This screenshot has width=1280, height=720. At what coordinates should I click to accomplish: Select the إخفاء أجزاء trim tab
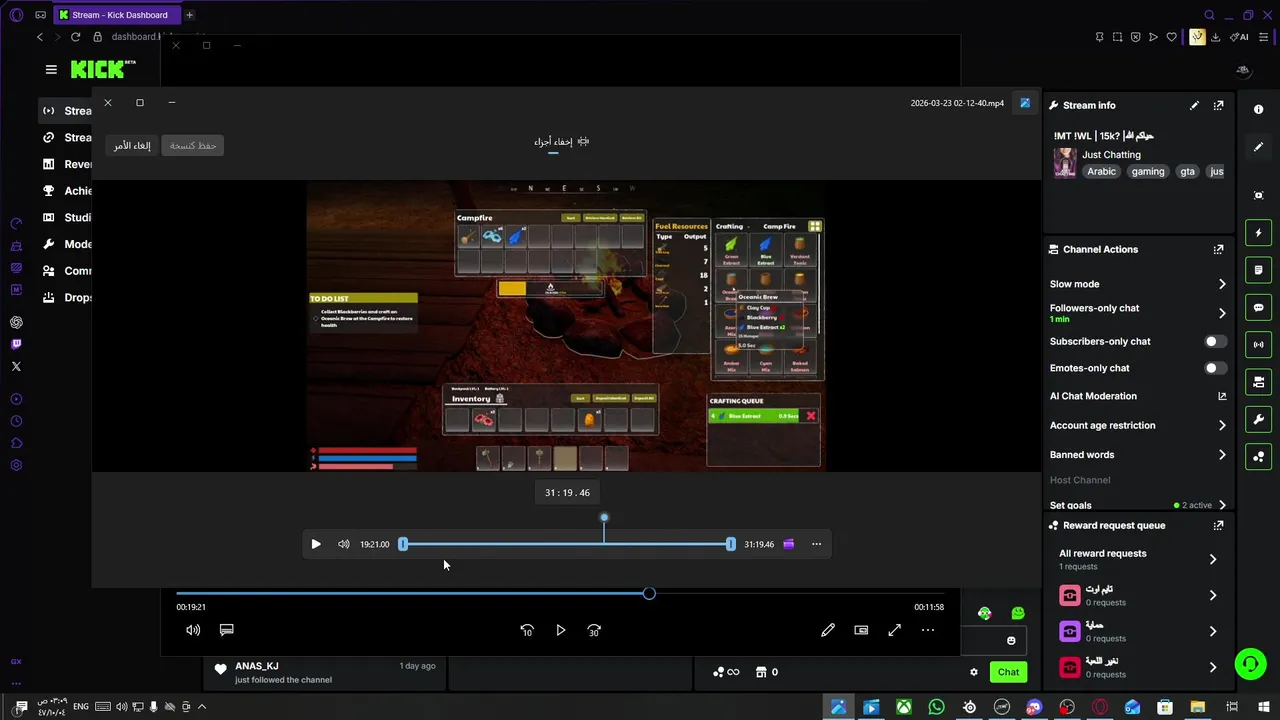pos(561,142)
